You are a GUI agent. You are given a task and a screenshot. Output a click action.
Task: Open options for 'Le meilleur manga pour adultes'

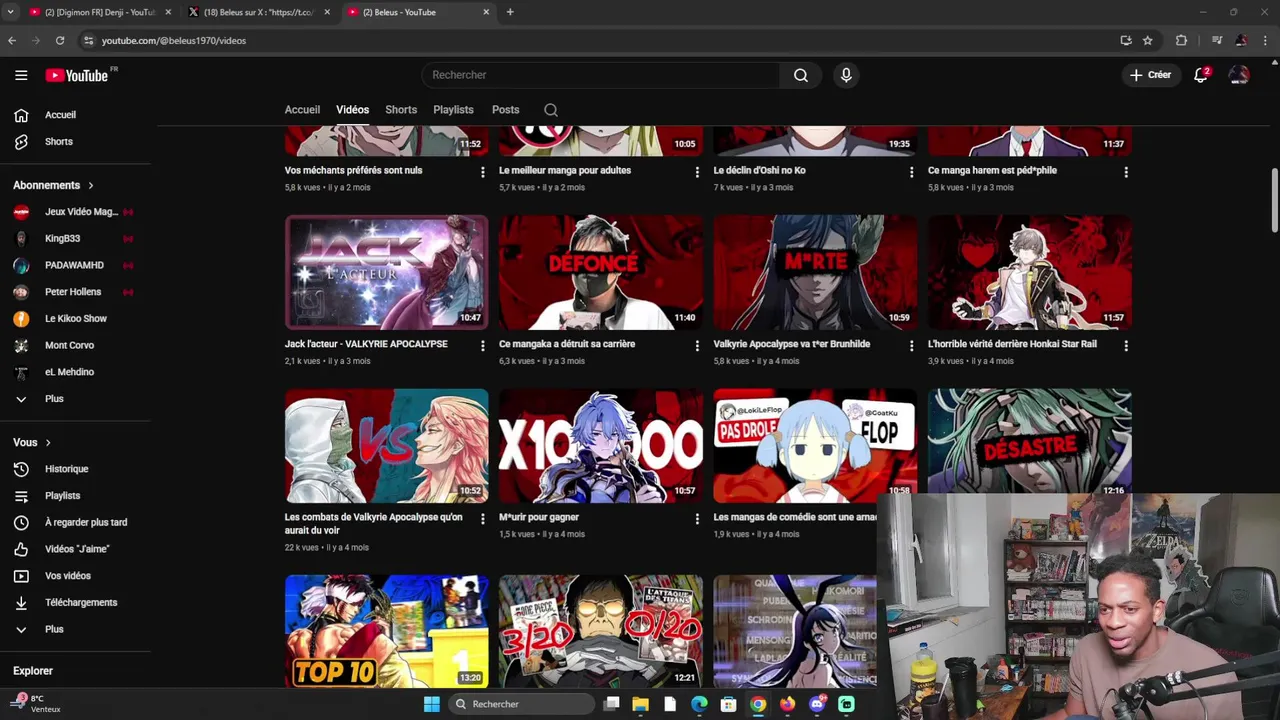pos(697,172)
